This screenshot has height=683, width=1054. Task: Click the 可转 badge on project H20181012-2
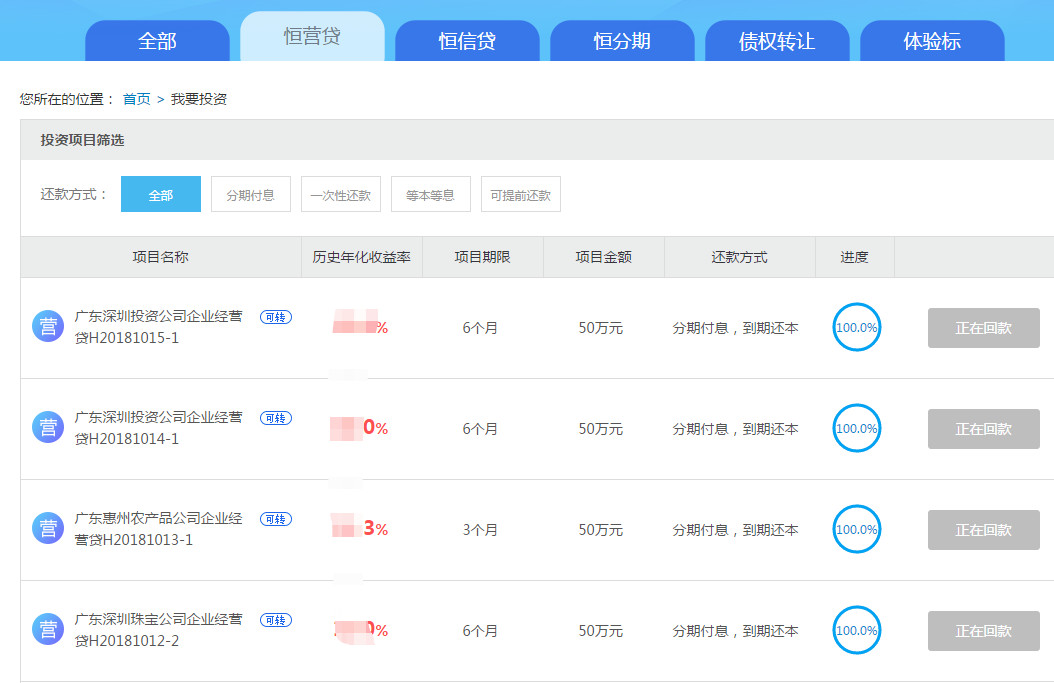click(276, 620)
